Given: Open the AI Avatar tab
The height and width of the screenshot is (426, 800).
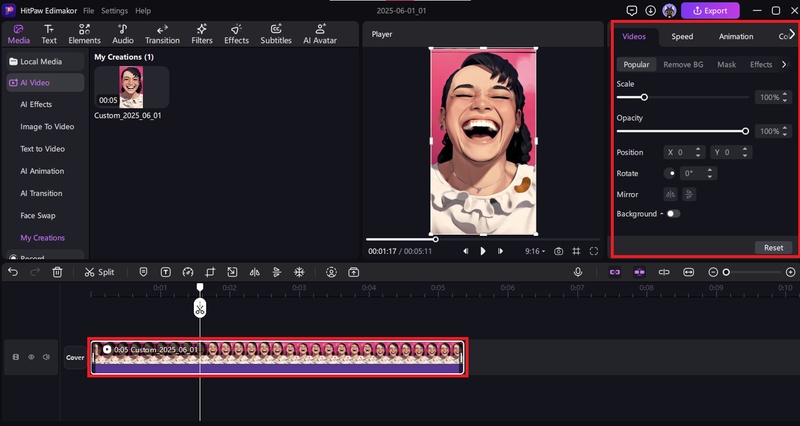Looking at the screenshot, I should pos(320,34).
